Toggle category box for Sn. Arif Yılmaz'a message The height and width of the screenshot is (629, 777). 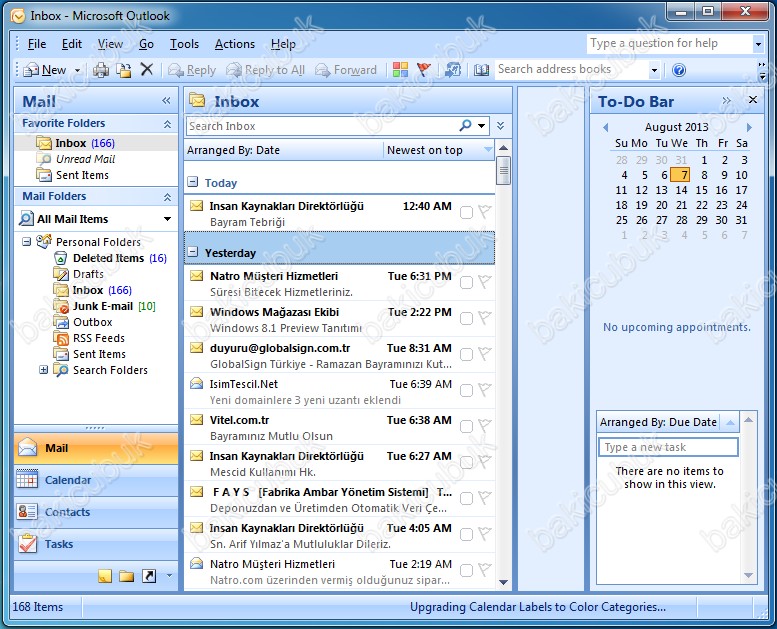[x=466, y=534]
